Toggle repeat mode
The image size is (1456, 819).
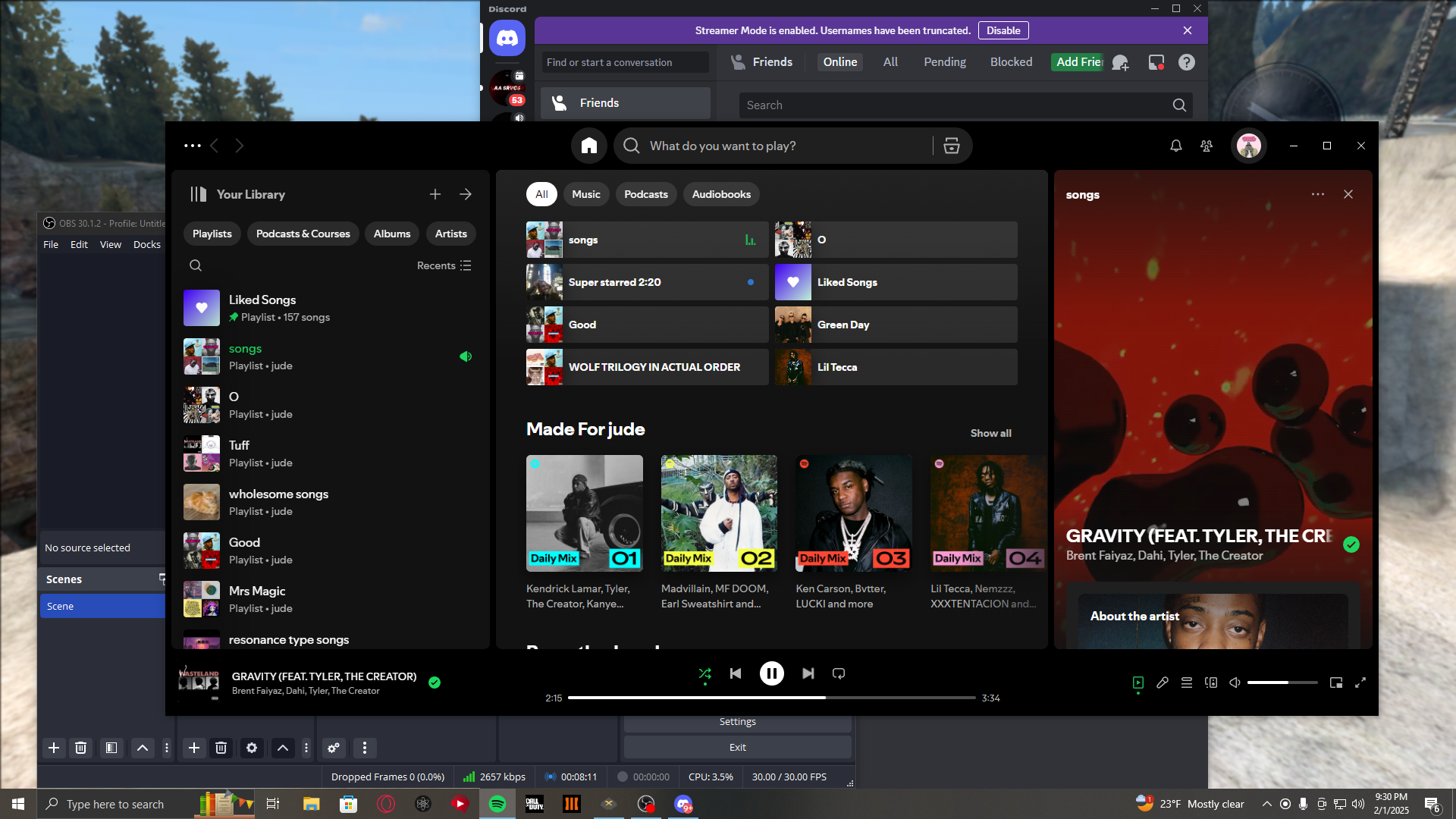[x=839, y=673]
